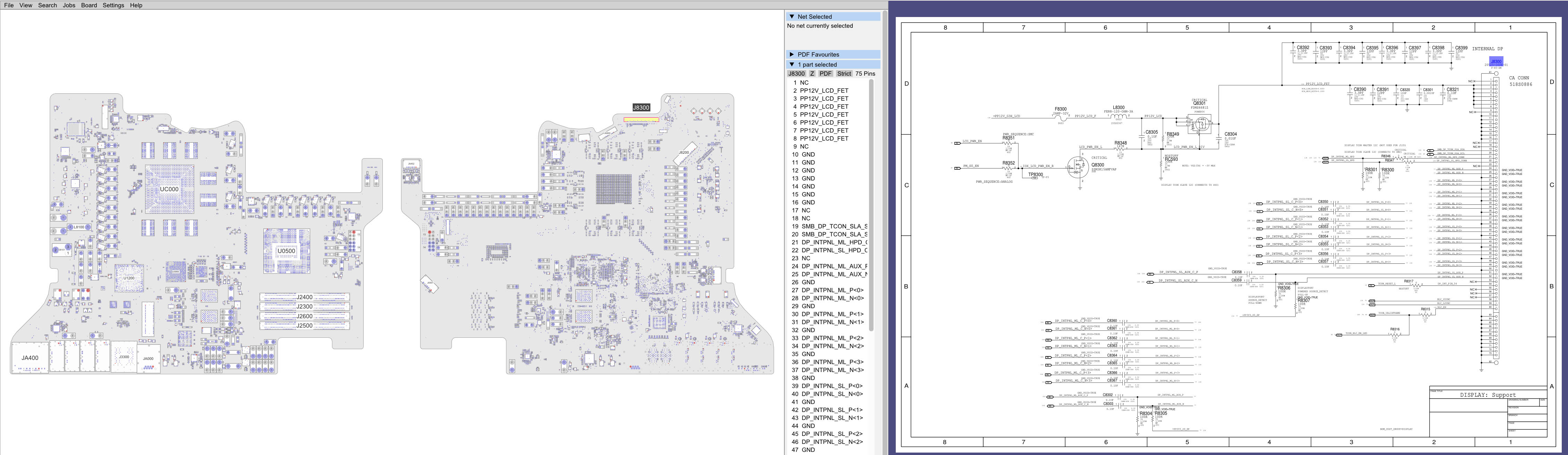Click the DISPLAY: Support title block
Image resolution: width=1568 pixels, height=455 pixels.
pos(1487,395)
